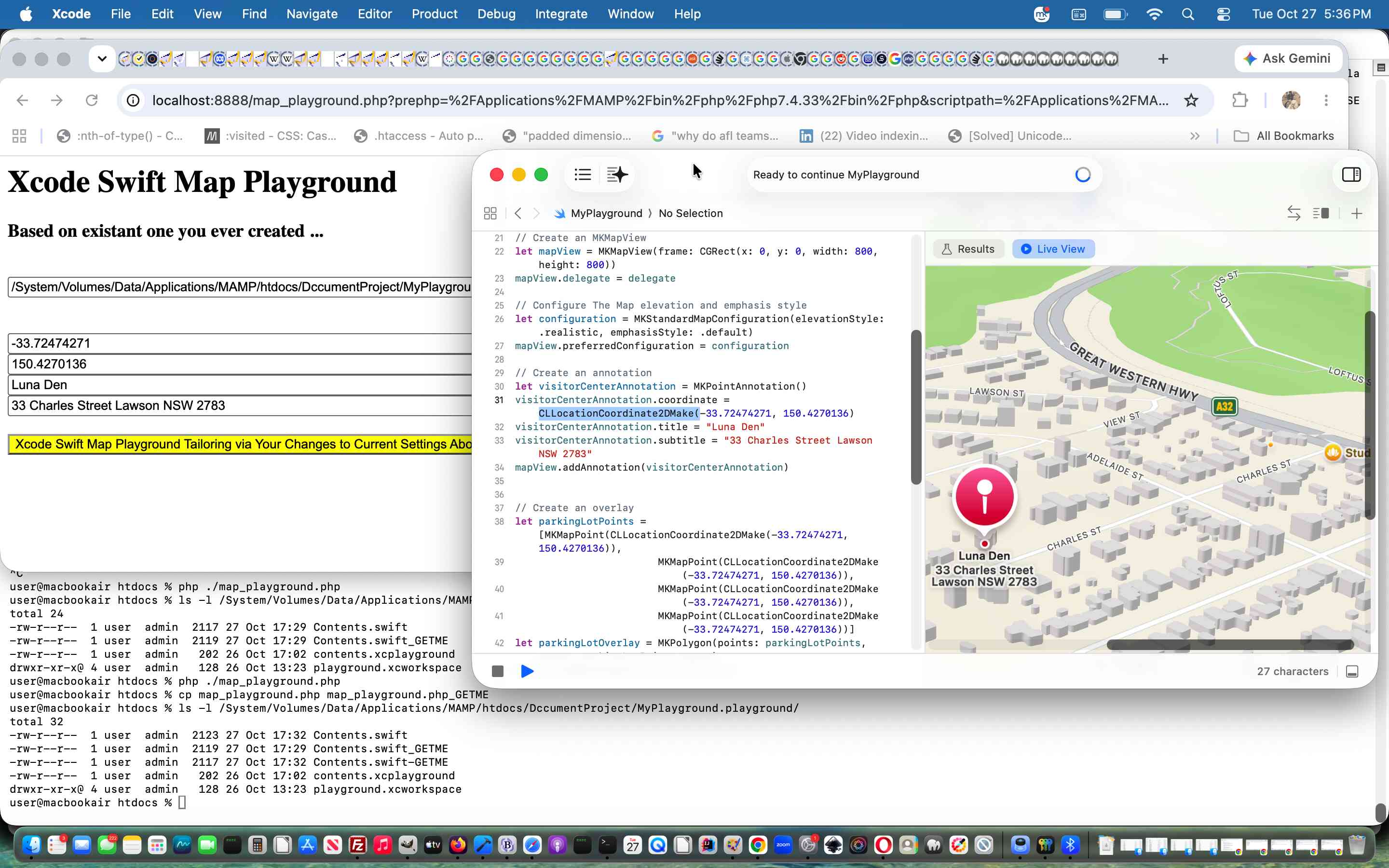This screenshot has width=1389, height=868.
Task: Open Chrome extensions puzzle icon
Action: pos(1240,100)
